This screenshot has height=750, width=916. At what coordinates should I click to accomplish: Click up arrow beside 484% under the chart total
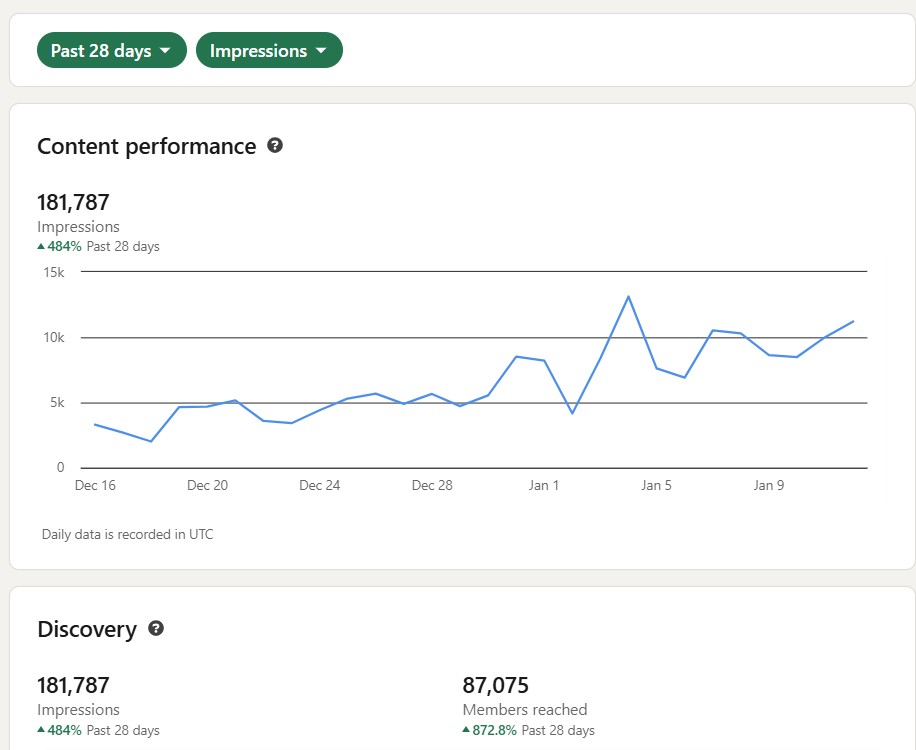coord(41,246)
